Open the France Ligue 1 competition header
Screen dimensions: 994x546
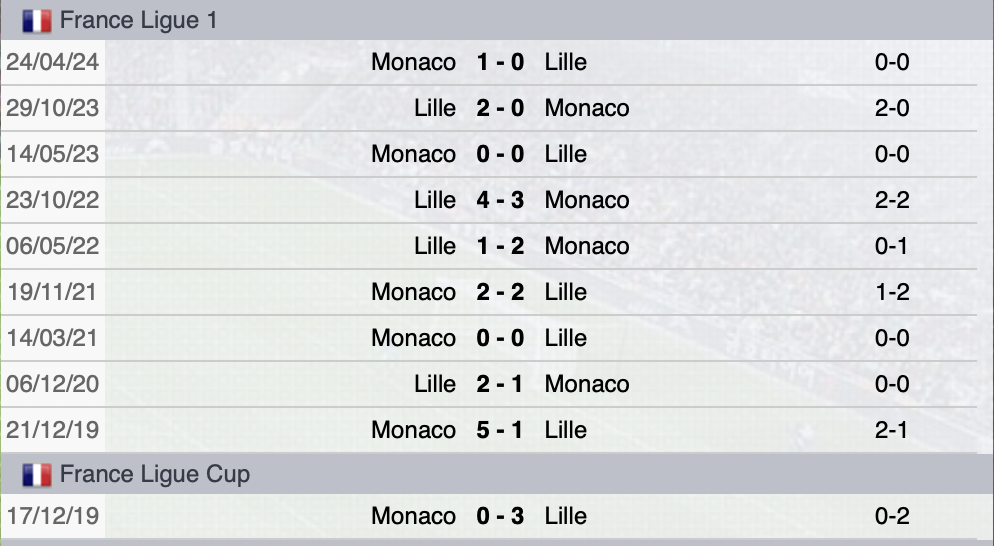(x=138, y=20)
